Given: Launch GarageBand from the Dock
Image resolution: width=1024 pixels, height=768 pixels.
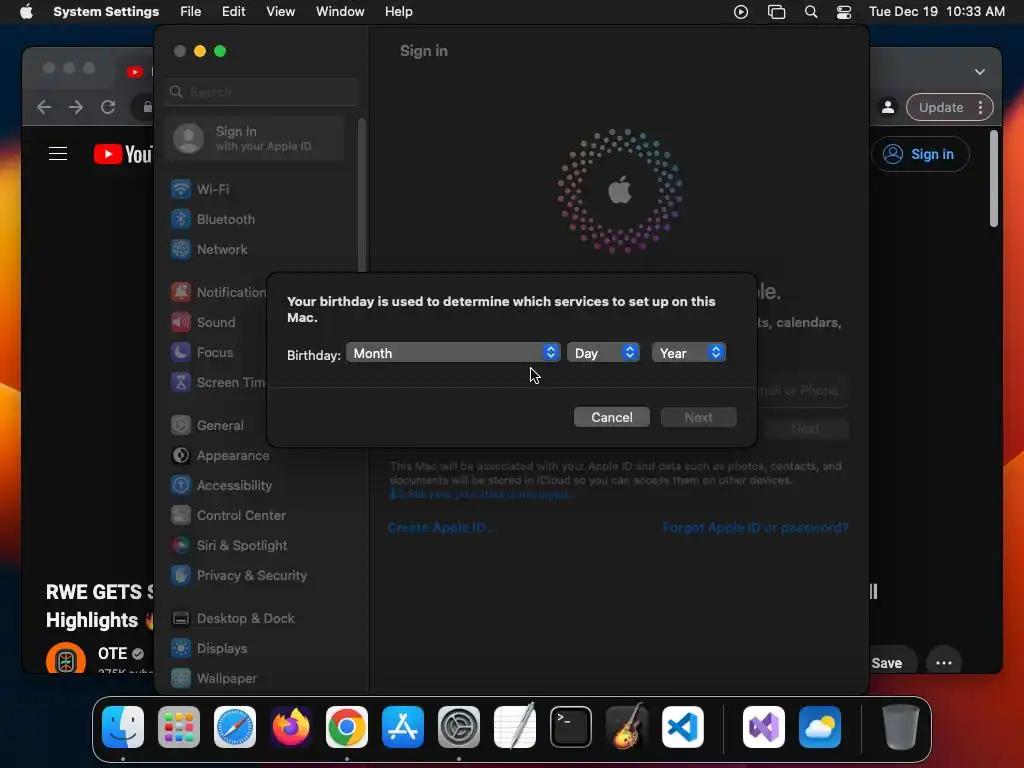Looking at the screenshot, I should pos(627,727).
